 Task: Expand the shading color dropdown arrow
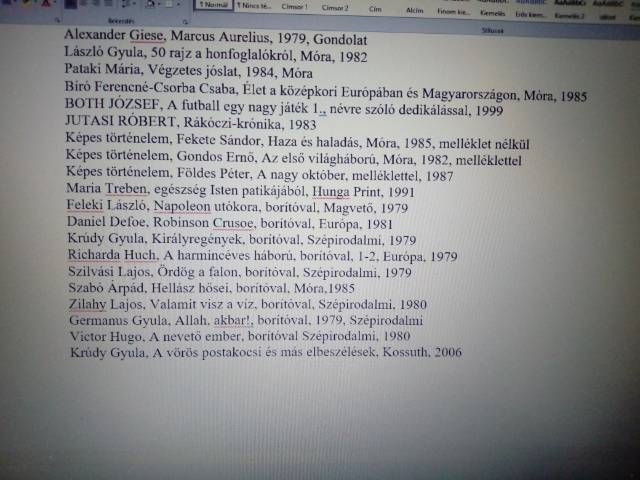click(158, 5)
